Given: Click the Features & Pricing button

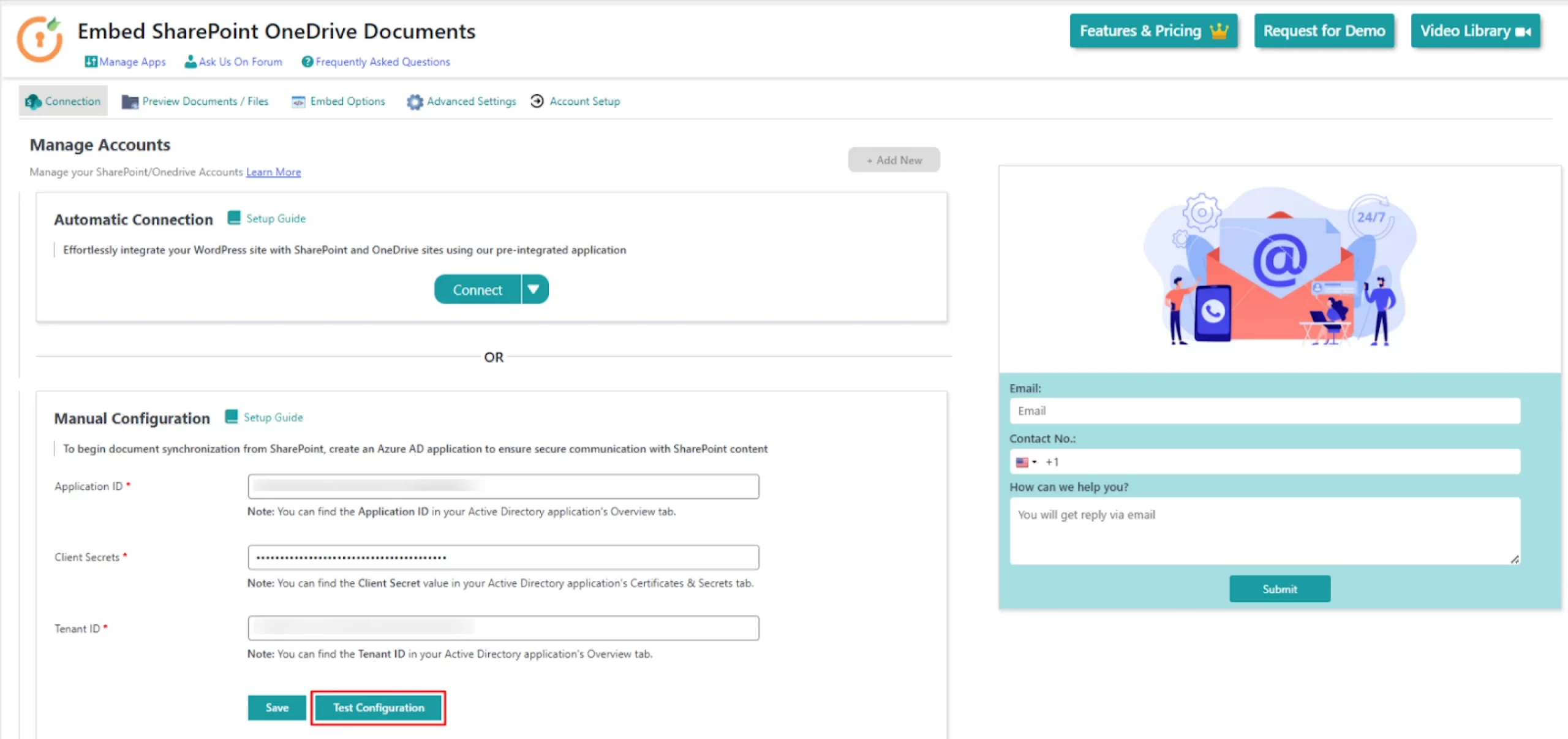Looking at the screenshot, I should [x=1153, y=31].
